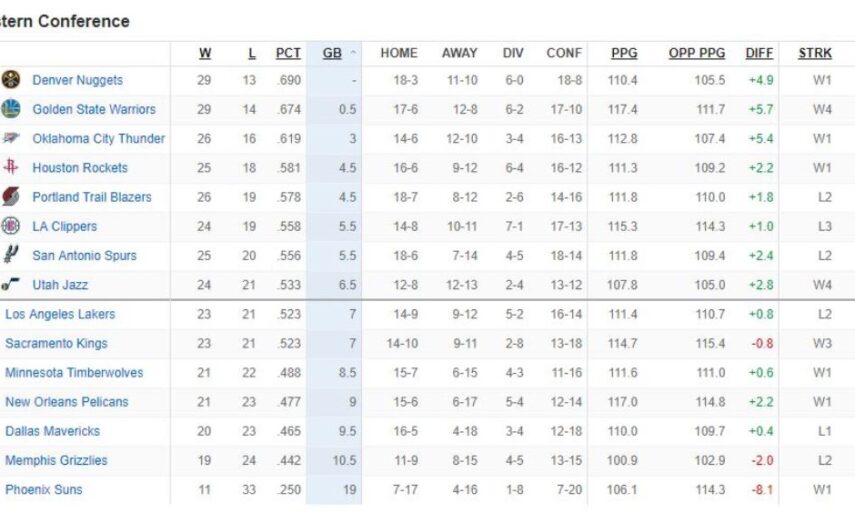Image resolution: width=855 pixels, height=513 pixels.
Task: Click the Utah Jazz logo
Action: pos(11,285)
